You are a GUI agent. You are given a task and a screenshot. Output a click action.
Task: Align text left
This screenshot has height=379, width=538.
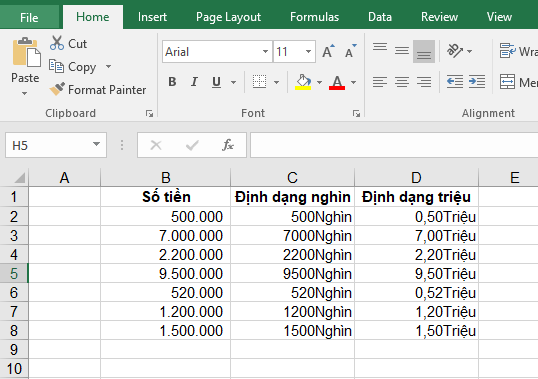coord(380,82)
